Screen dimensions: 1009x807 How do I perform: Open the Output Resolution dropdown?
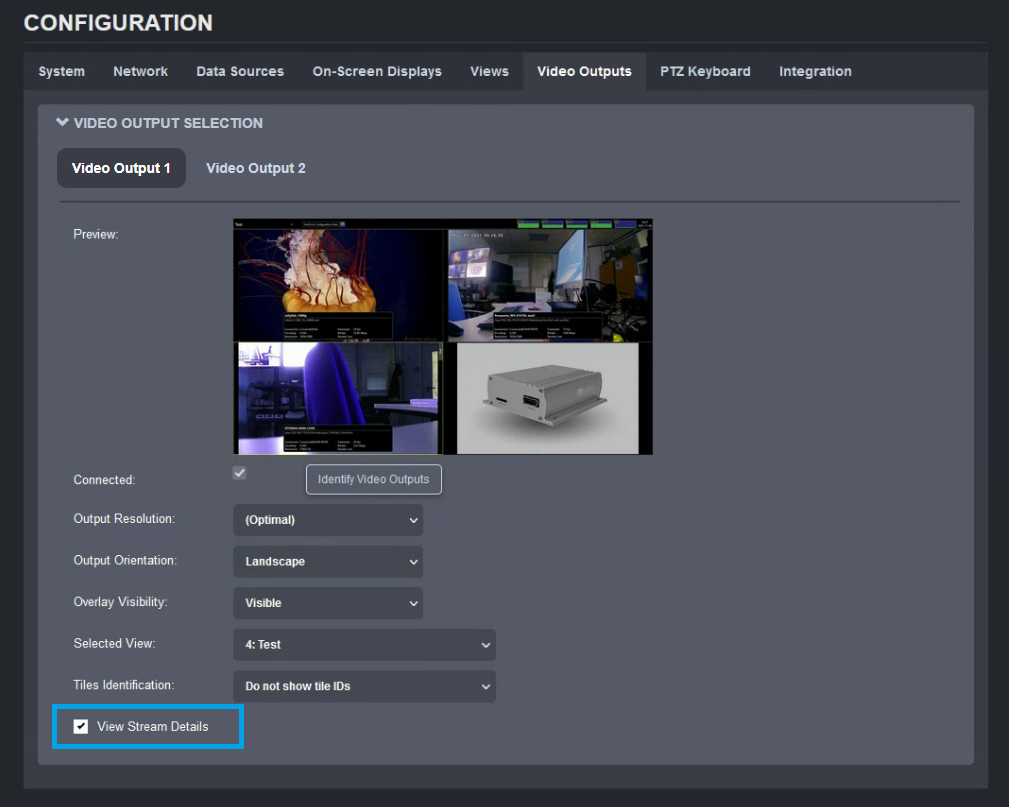(x=328, y=520)
